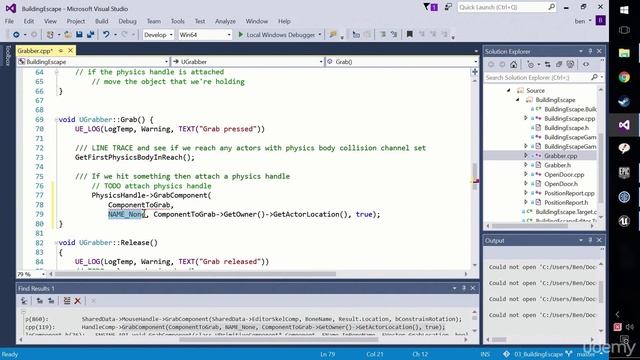Click the Open File folder icon
Image resolution: width=640 pixels, height=360 pixels.
click(x=68, y=35)
